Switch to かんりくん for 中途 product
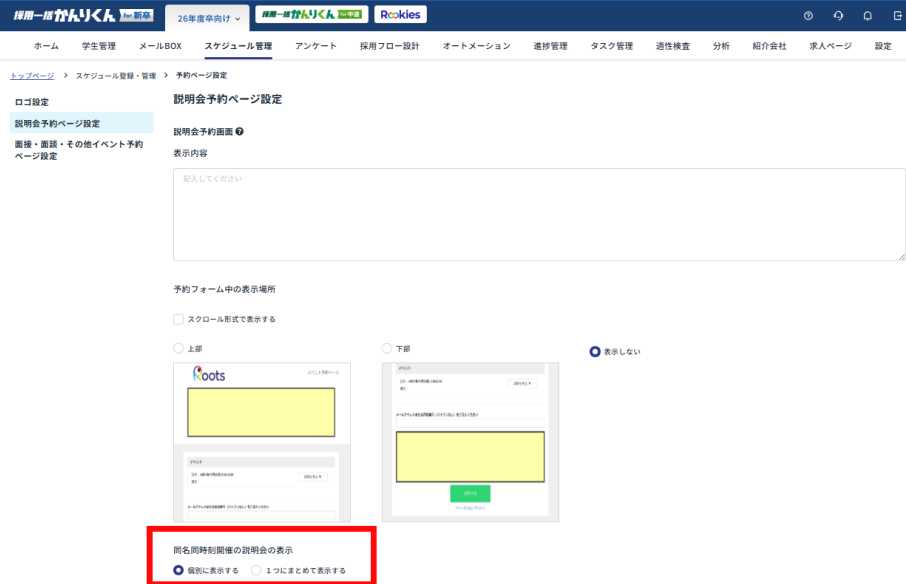906x584 pixels. pyautogui.click(x=311, y=15)
